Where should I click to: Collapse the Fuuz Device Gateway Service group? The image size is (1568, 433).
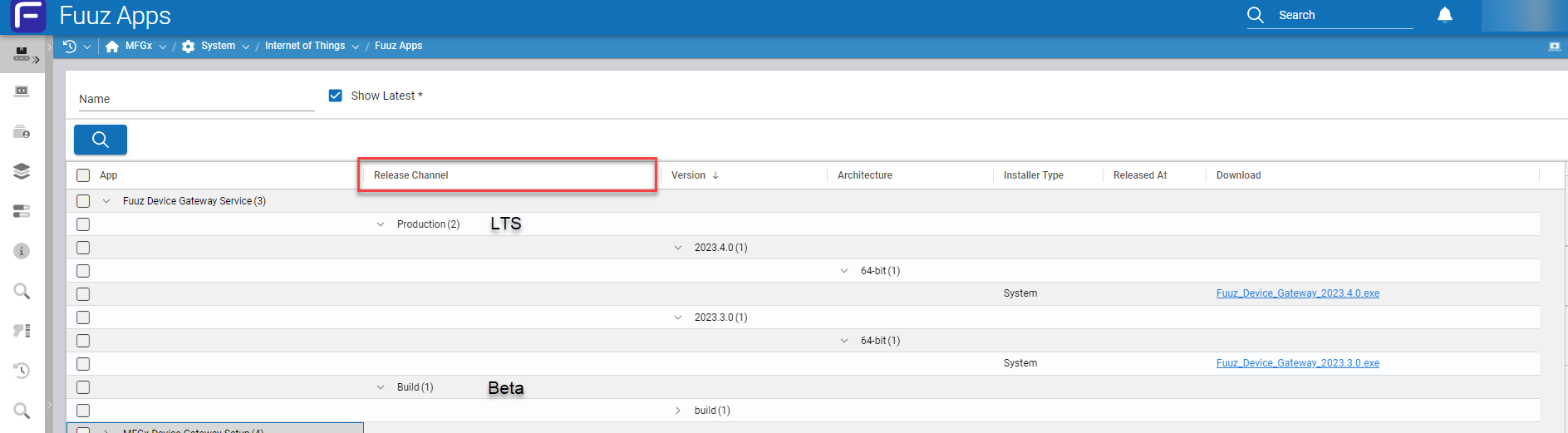click(106, 201)
